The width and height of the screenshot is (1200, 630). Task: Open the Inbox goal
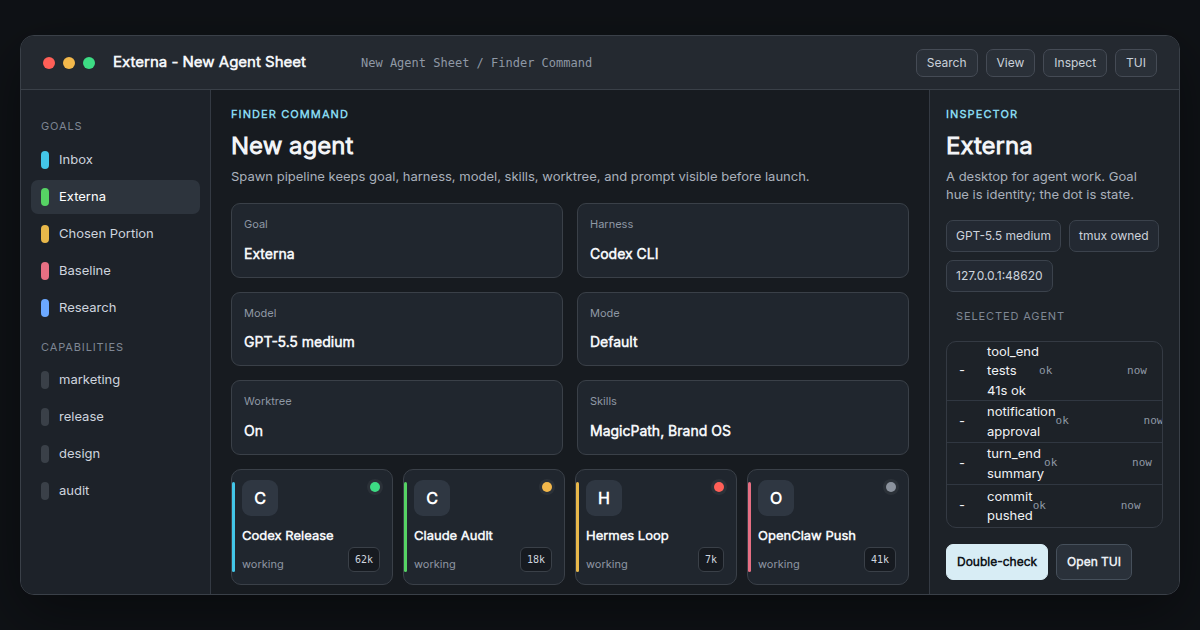pos(115,160)
